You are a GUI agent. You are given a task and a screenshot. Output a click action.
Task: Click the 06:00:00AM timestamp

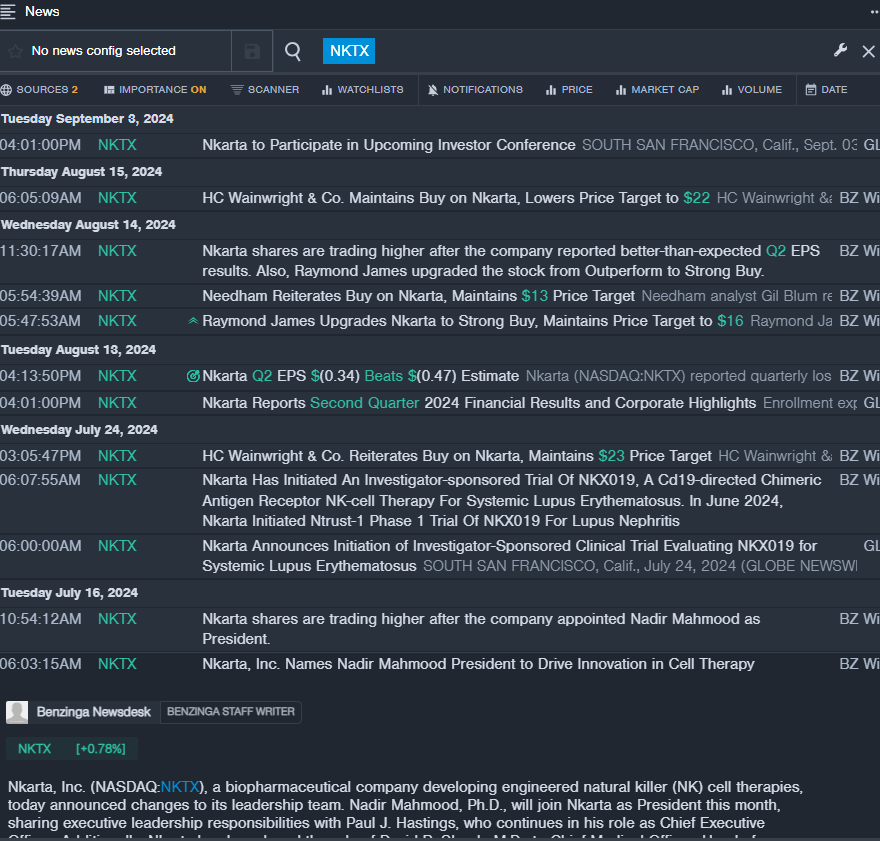click(40, 546)
